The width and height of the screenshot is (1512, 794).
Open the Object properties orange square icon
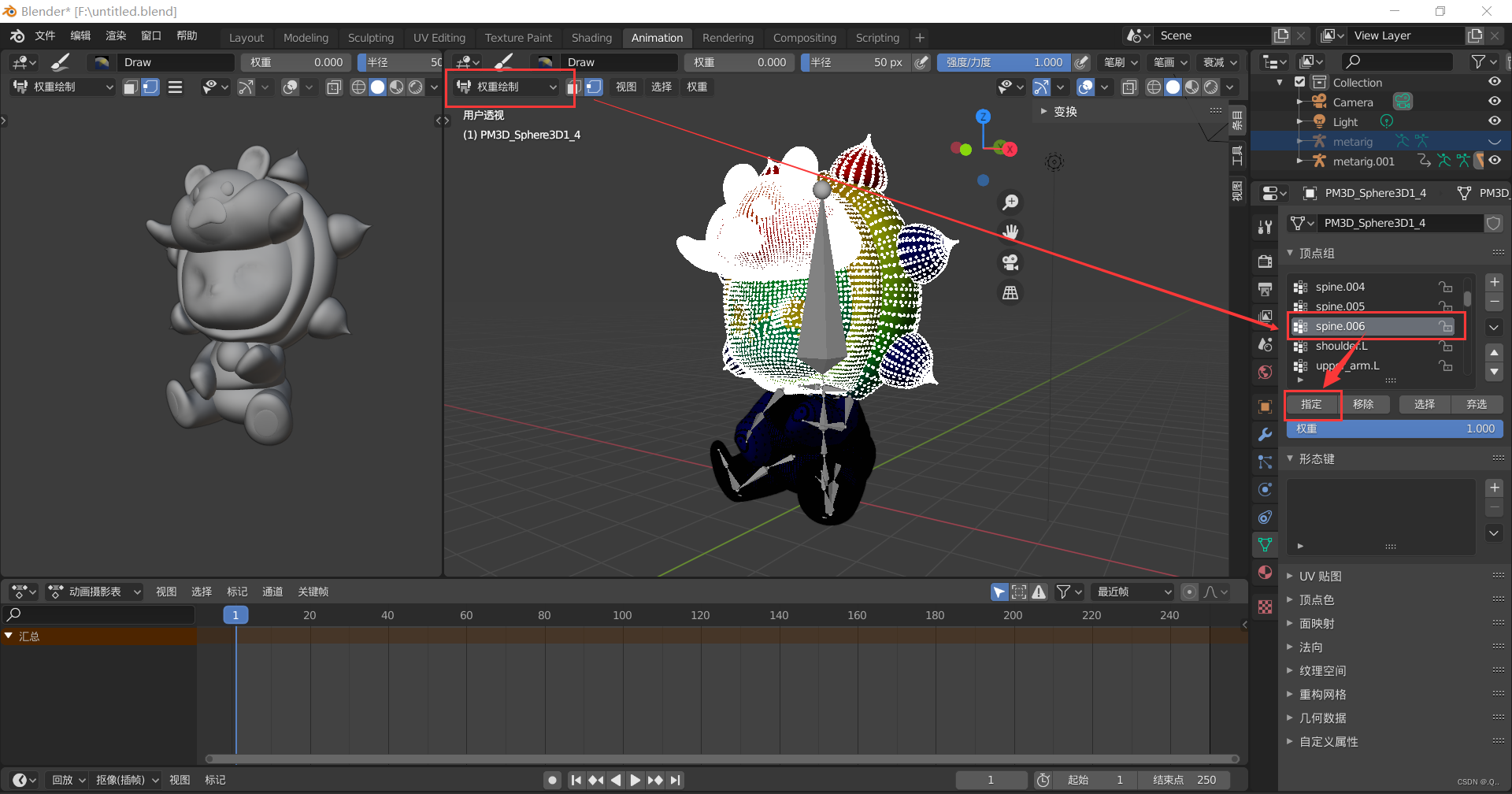[x=1265, y=406]
